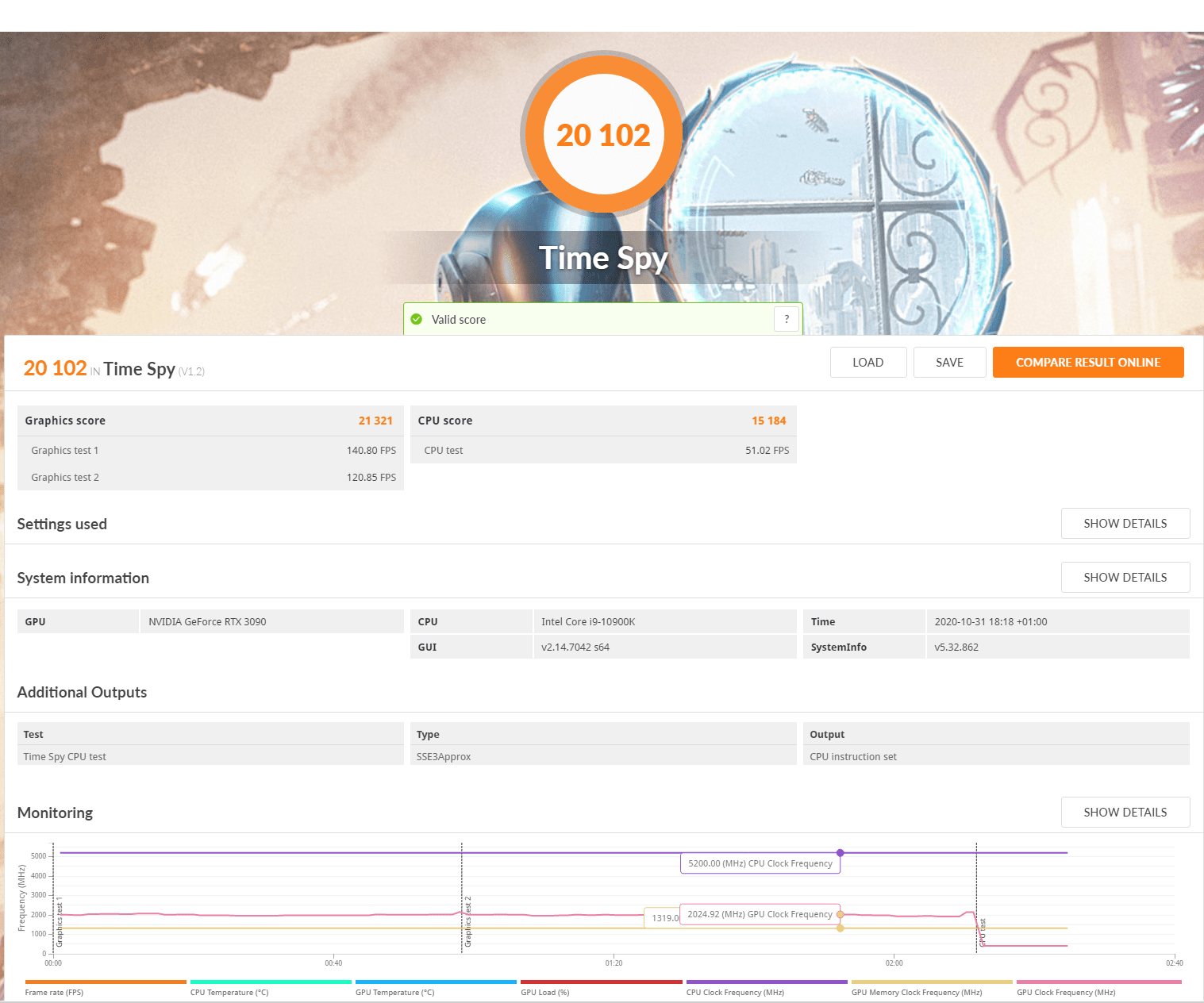The image size is (1204, 1003).
Task: Click the CPU test chart marker line
Action: click(x=976, y=897)
